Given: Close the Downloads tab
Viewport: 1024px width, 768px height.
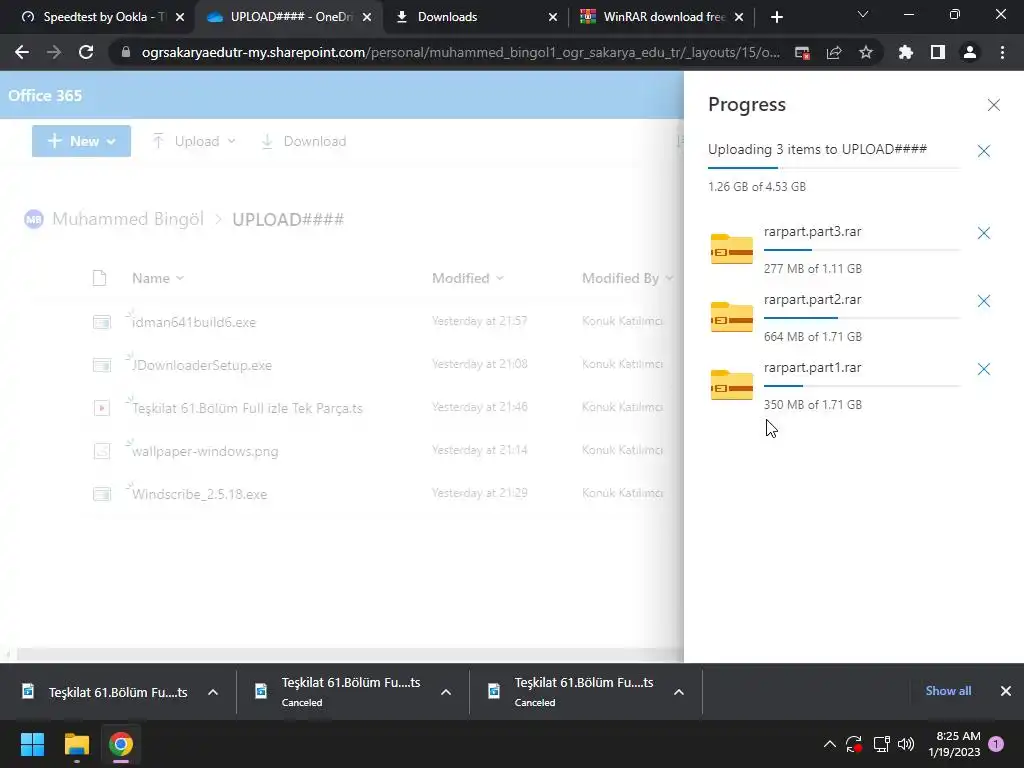Looking at the screenshot, I should [553, 17].
